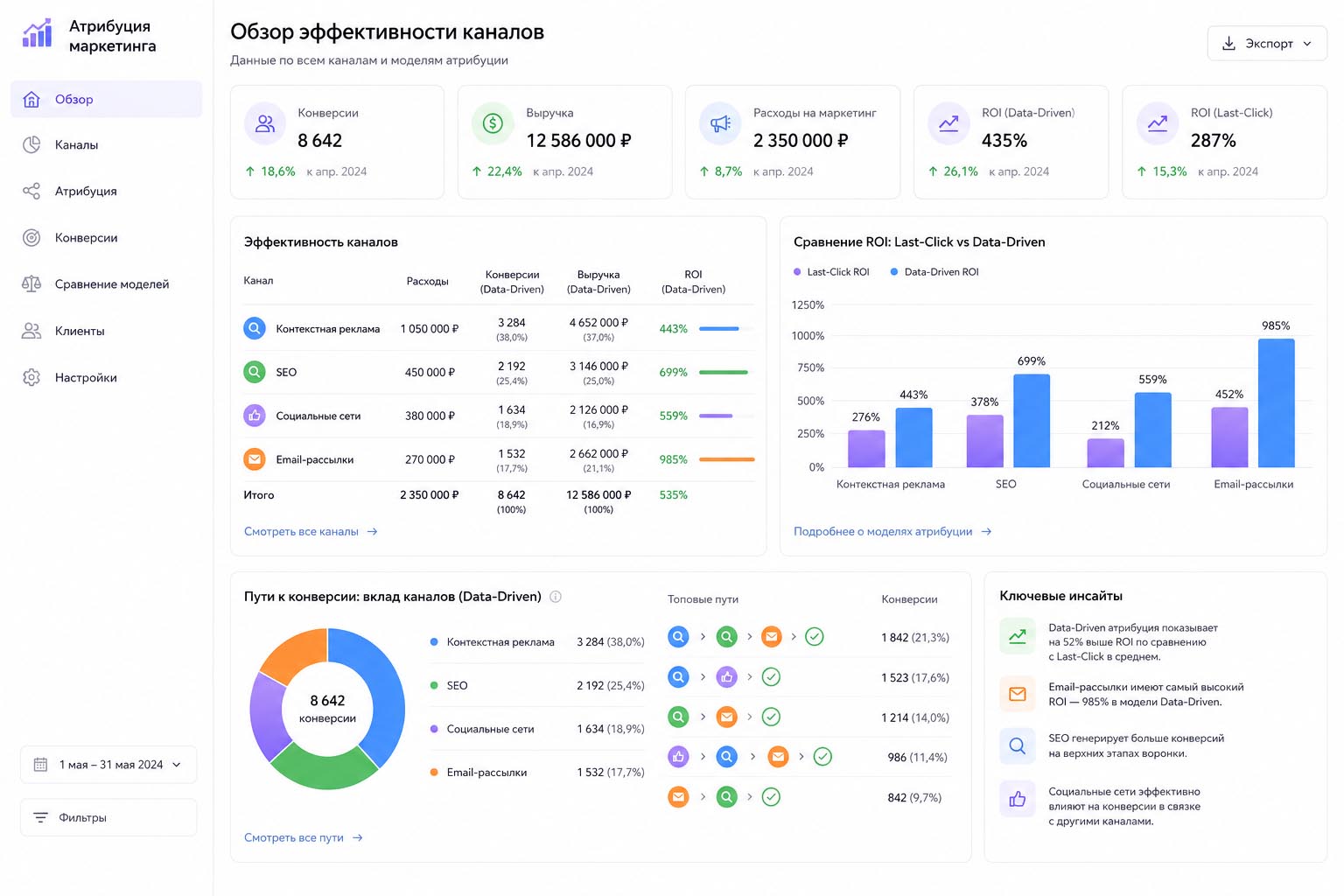The image size is (1344, 896).
Task: Click the app logo bar-chart icon
Action: (38, 34)
